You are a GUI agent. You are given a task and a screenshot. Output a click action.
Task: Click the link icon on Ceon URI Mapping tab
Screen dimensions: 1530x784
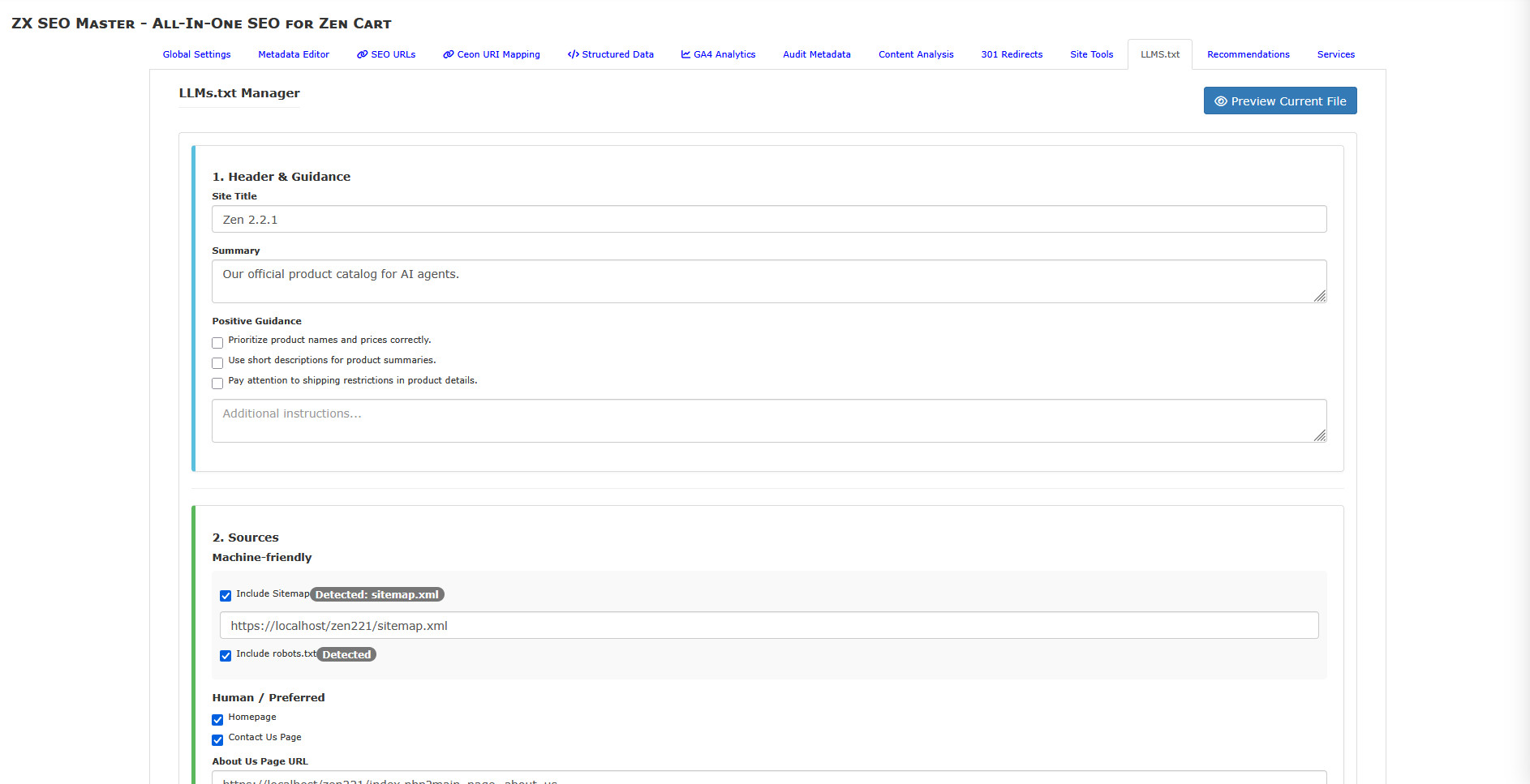(448, 54)
